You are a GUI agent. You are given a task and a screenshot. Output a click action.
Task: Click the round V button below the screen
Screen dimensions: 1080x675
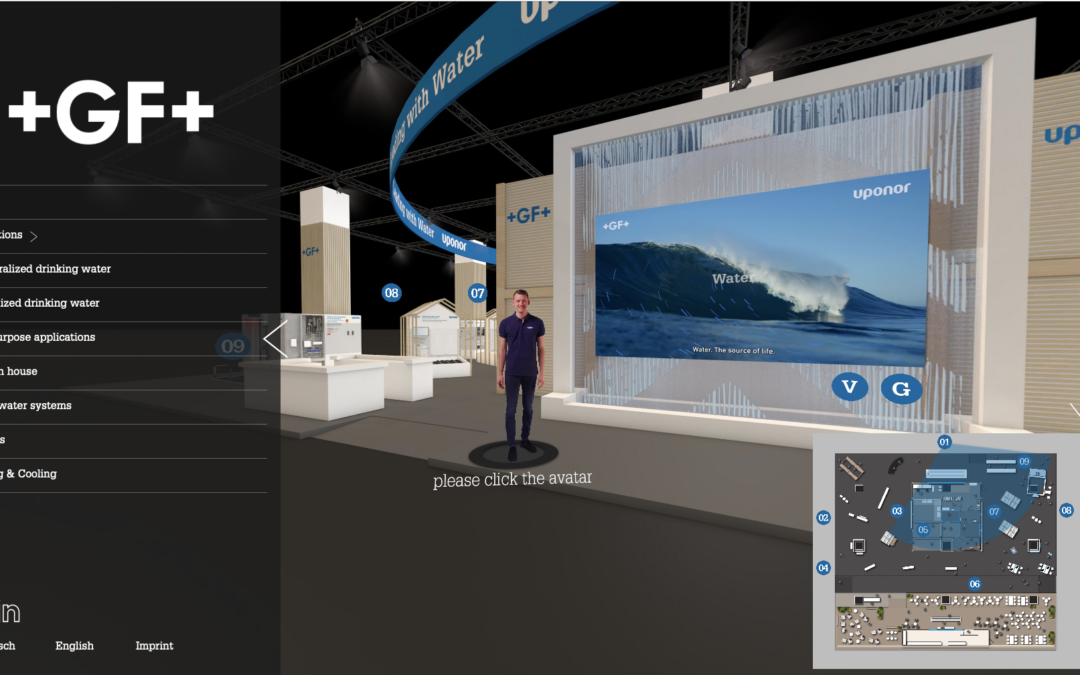[849, 387]
